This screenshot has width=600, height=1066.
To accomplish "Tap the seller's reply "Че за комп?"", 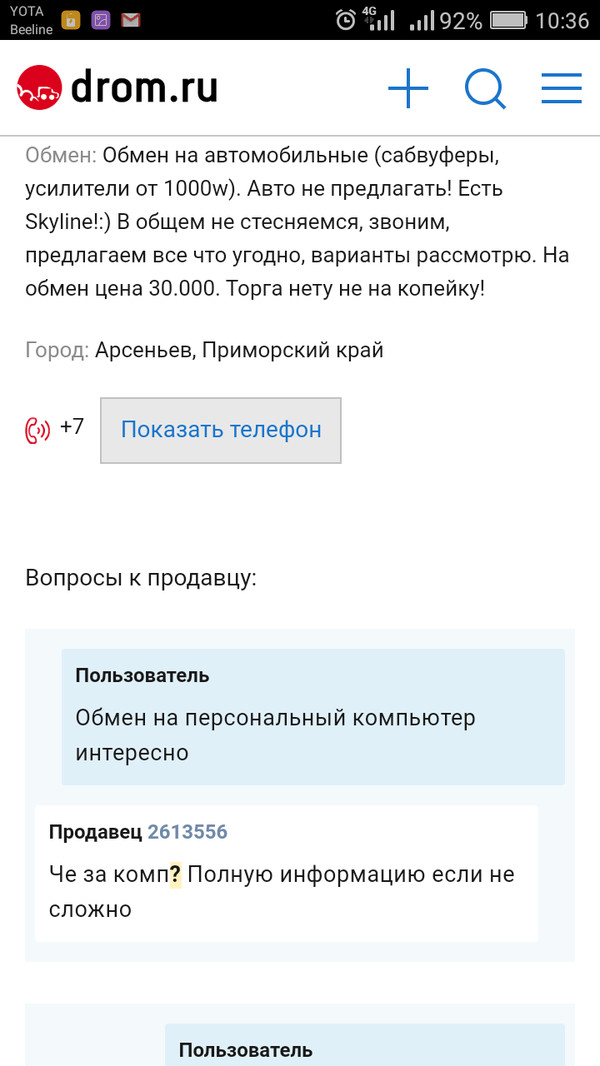I will [281, 891].
